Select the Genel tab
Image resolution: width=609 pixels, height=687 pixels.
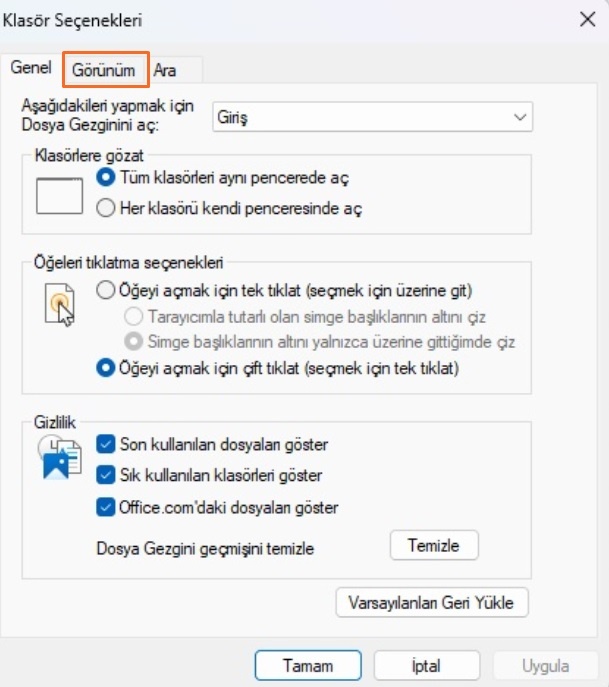tap(31, 69)
